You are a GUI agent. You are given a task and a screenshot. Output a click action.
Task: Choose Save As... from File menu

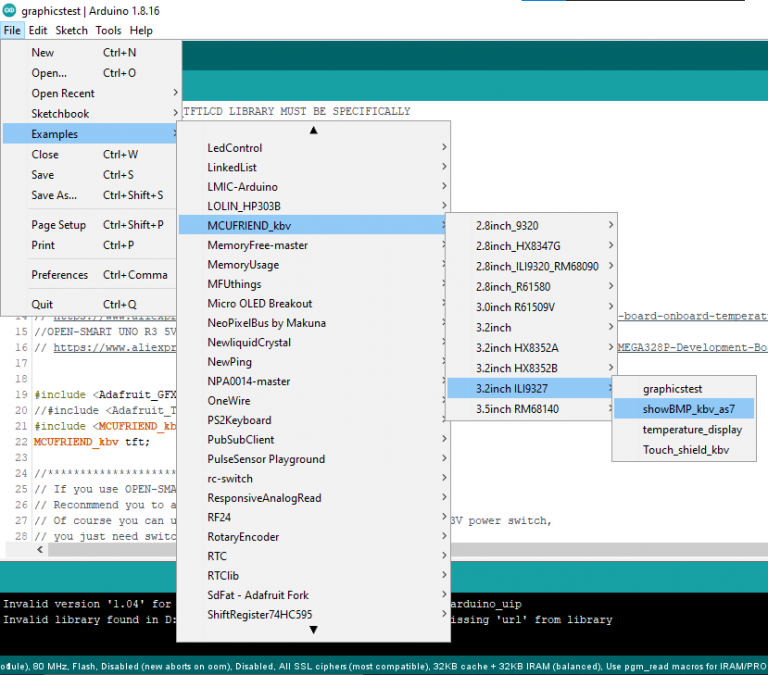[x=54, y=195]
